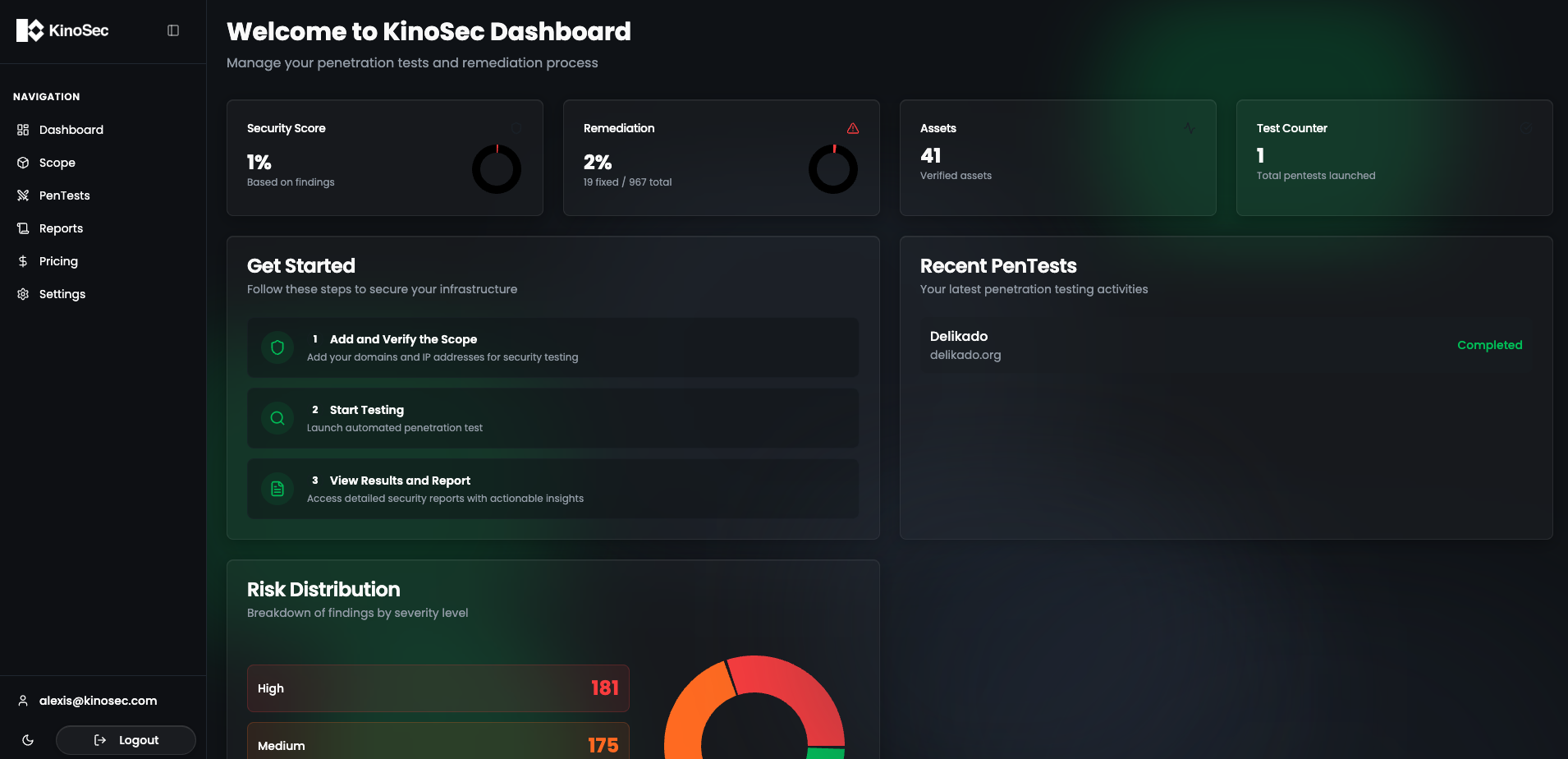
Task: Click the 175 Medium findings count
Action: pos(603,746)
